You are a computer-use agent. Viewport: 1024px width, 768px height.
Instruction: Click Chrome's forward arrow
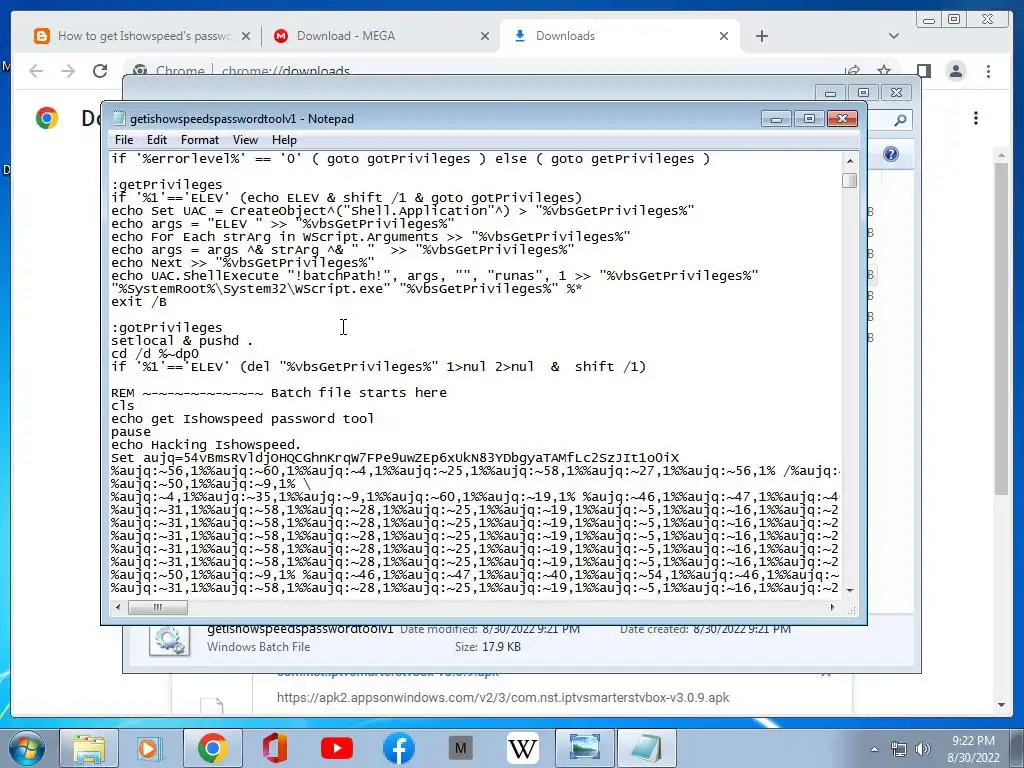68,71
